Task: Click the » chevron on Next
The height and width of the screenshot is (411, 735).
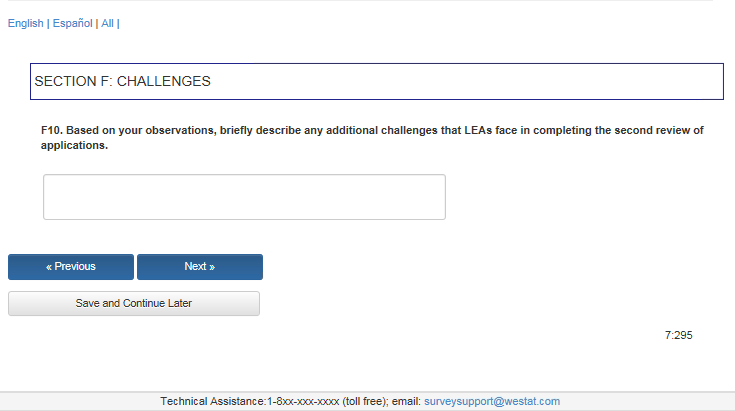Action: [212, 267]
